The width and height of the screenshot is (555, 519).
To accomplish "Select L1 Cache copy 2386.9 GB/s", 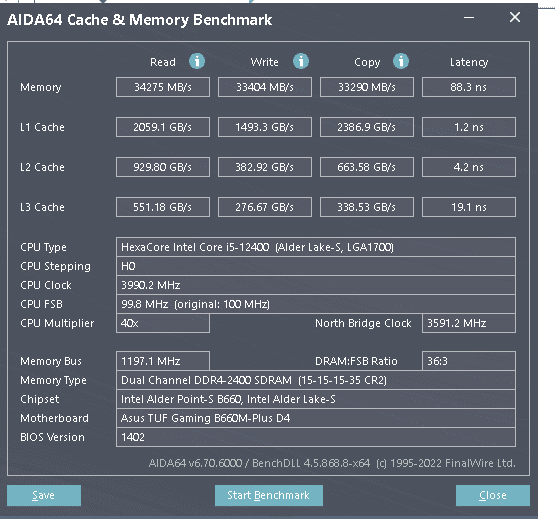I will click(367, 127).
